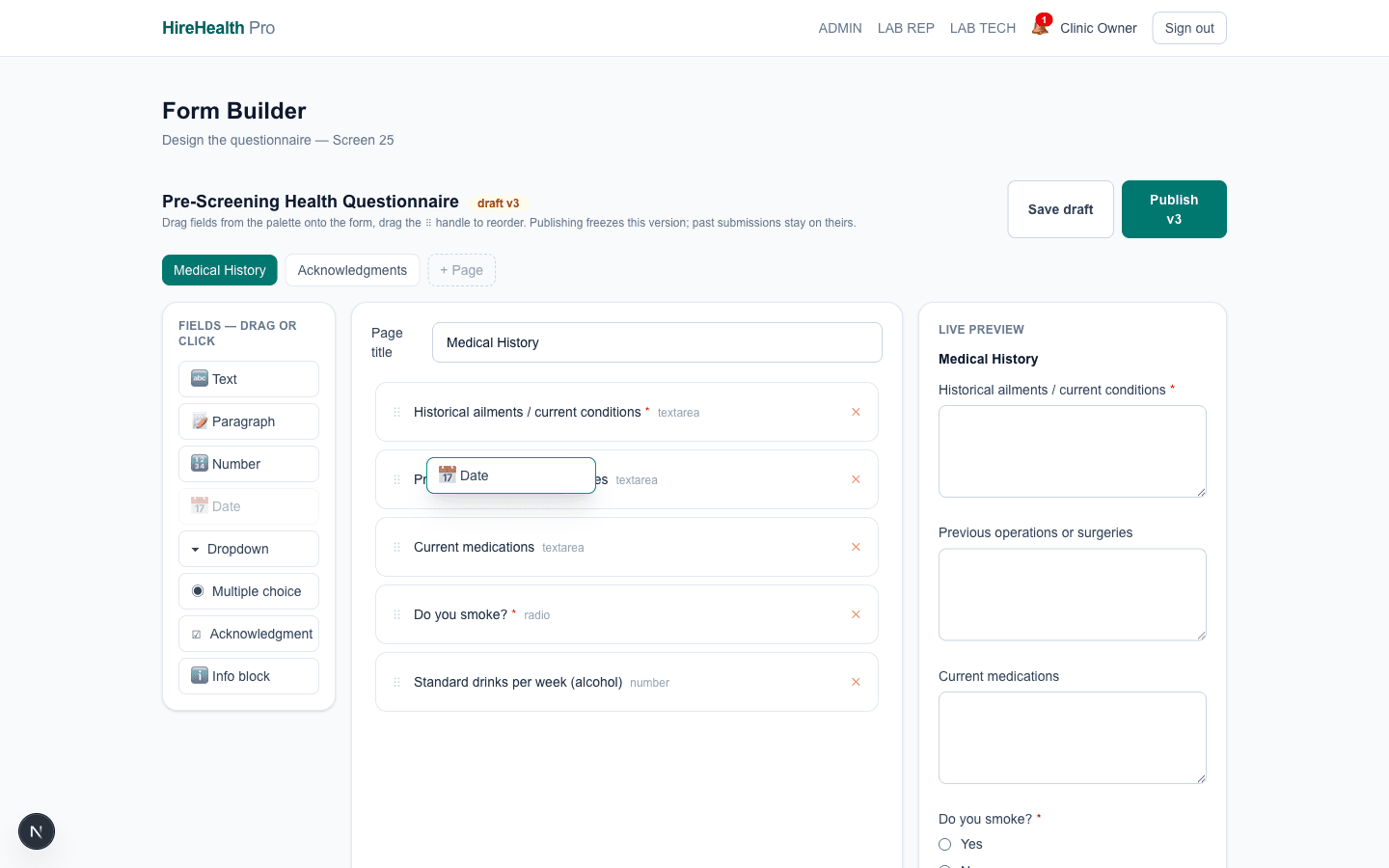Click the Number field palette icon
The width and height of the screenshot is (1389, 868).
point(200,464)
